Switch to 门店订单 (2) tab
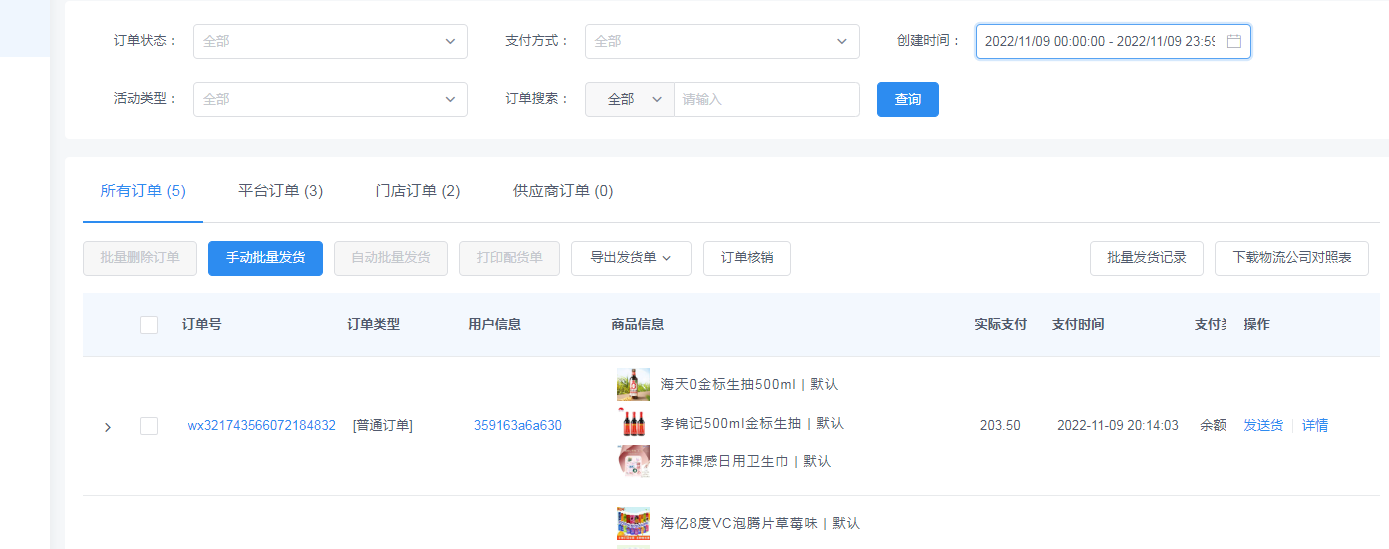Screen dimensions: 1389x549 [x=418, y=191]
